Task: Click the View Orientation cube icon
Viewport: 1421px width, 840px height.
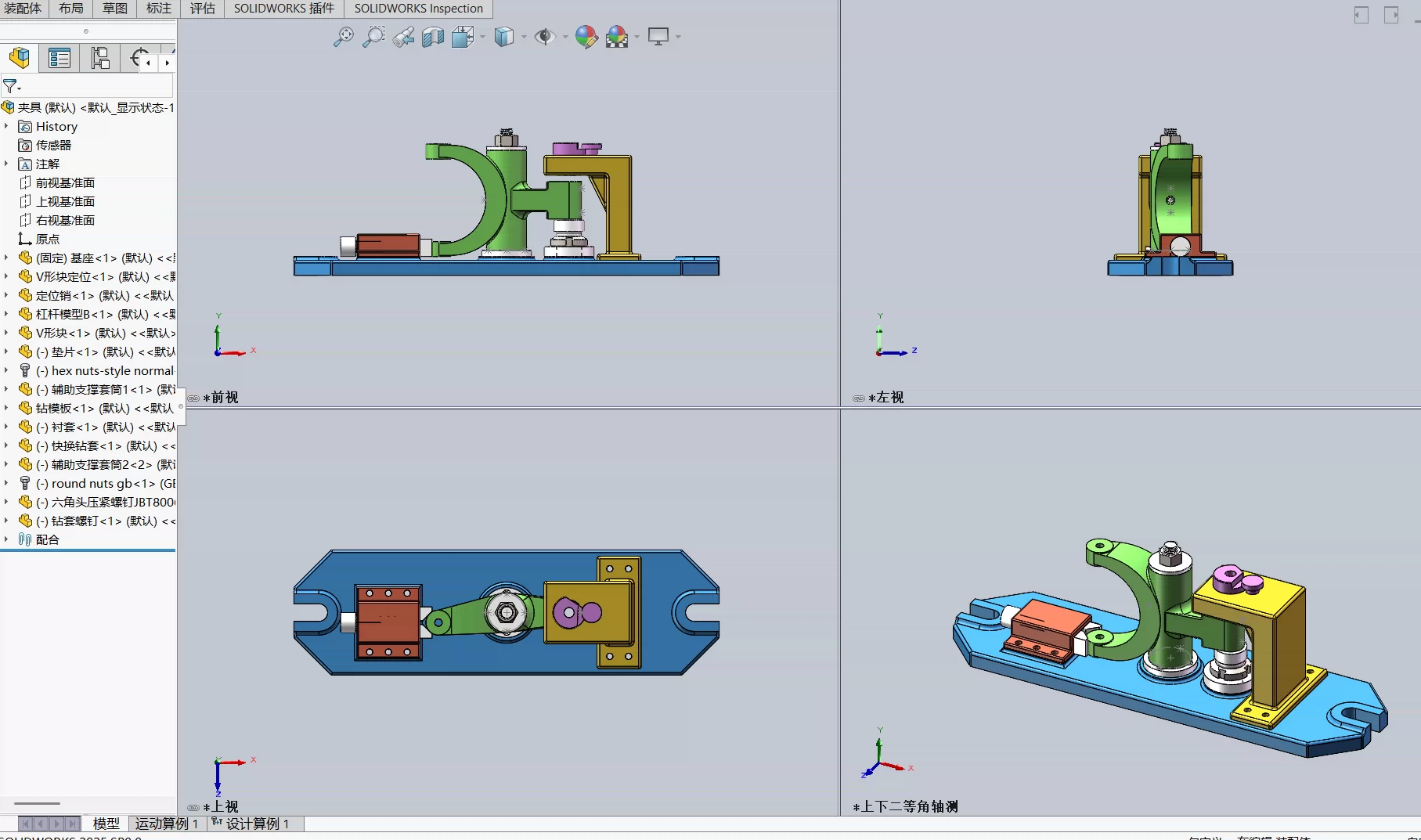Action: (x=463, y=37)
